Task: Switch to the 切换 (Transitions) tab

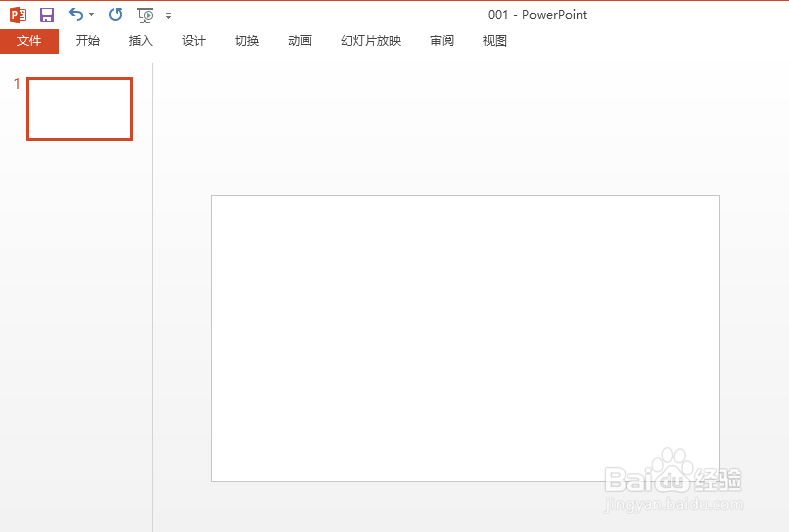Action: pos(247,41)
